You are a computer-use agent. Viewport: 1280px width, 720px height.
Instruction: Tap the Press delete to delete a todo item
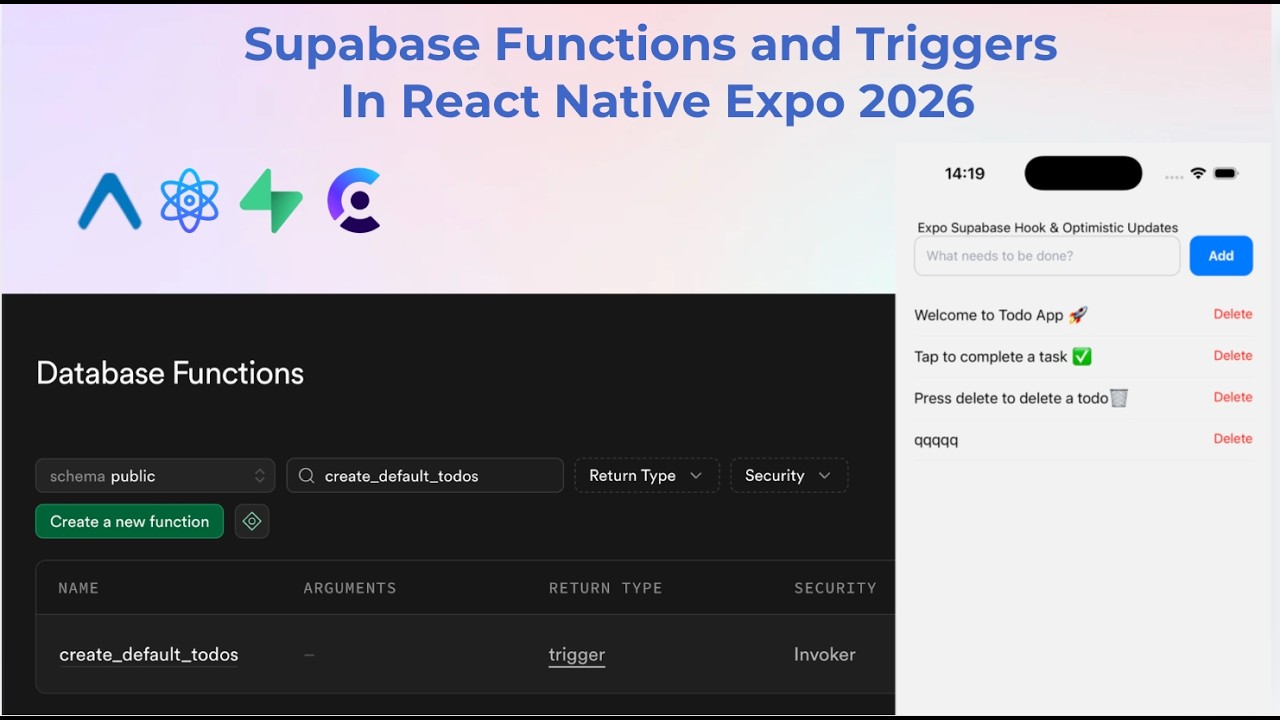(1021, 398)
